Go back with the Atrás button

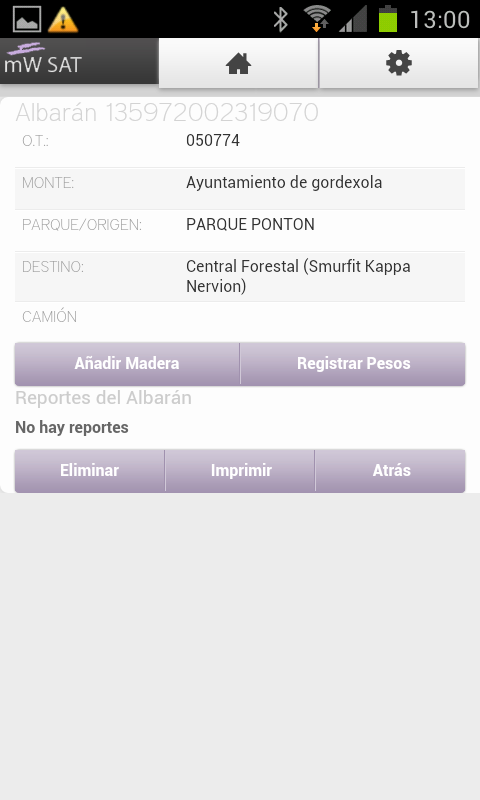(391, 470)
